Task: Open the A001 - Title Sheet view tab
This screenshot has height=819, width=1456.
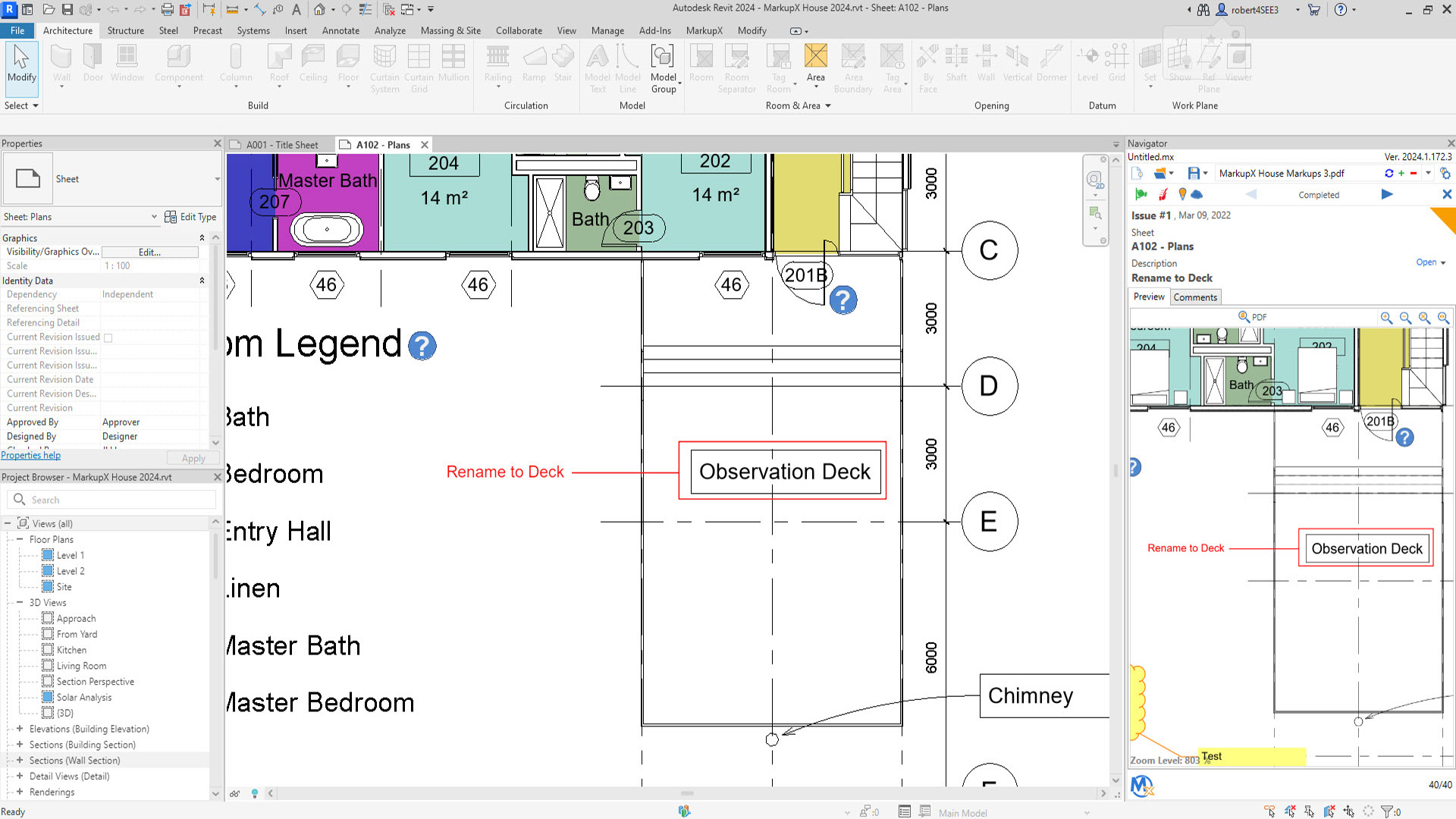Action: [281, 144]
